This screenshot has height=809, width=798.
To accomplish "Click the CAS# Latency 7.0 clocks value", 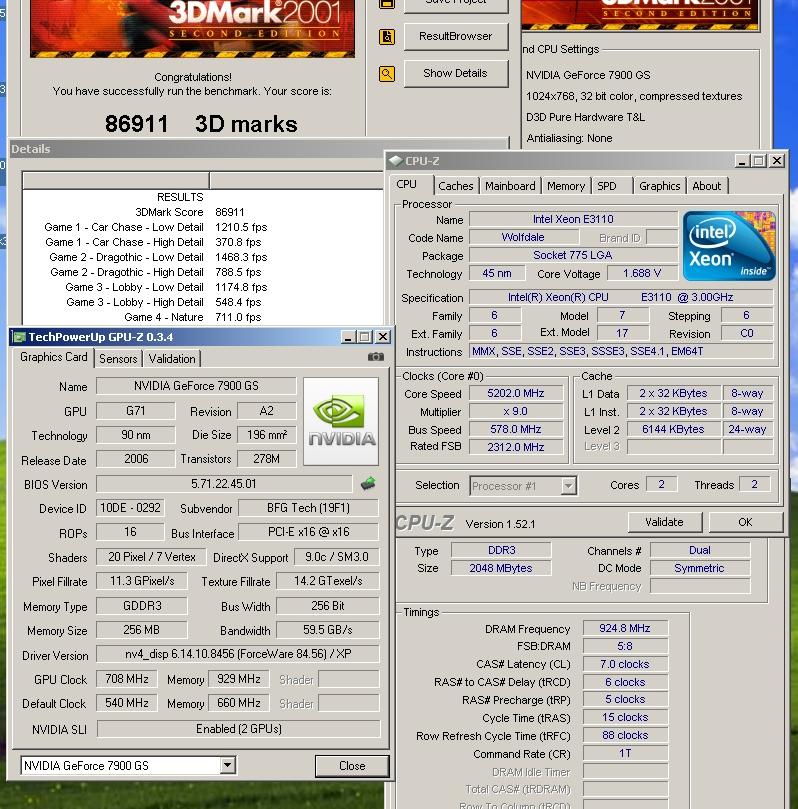I will (625, 664).
